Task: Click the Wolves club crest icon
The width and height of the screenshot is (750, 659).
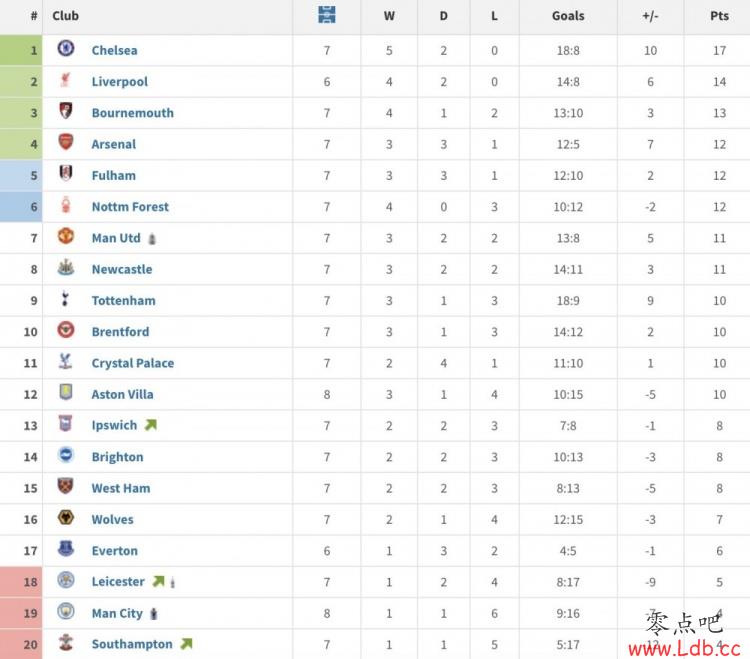Action: click(66, 517)
